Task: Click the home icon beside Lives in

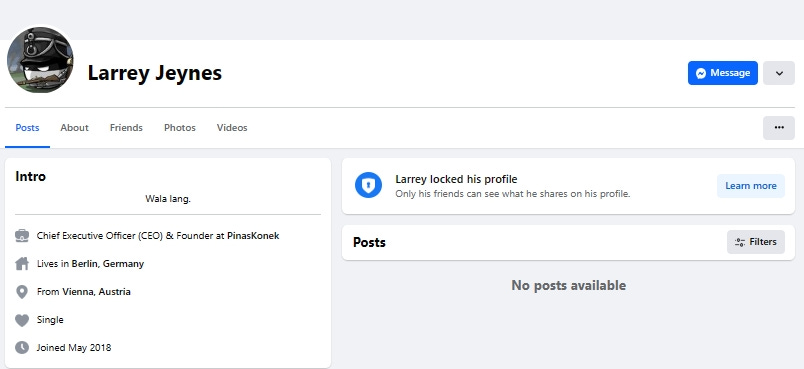Action: [22, 264]
